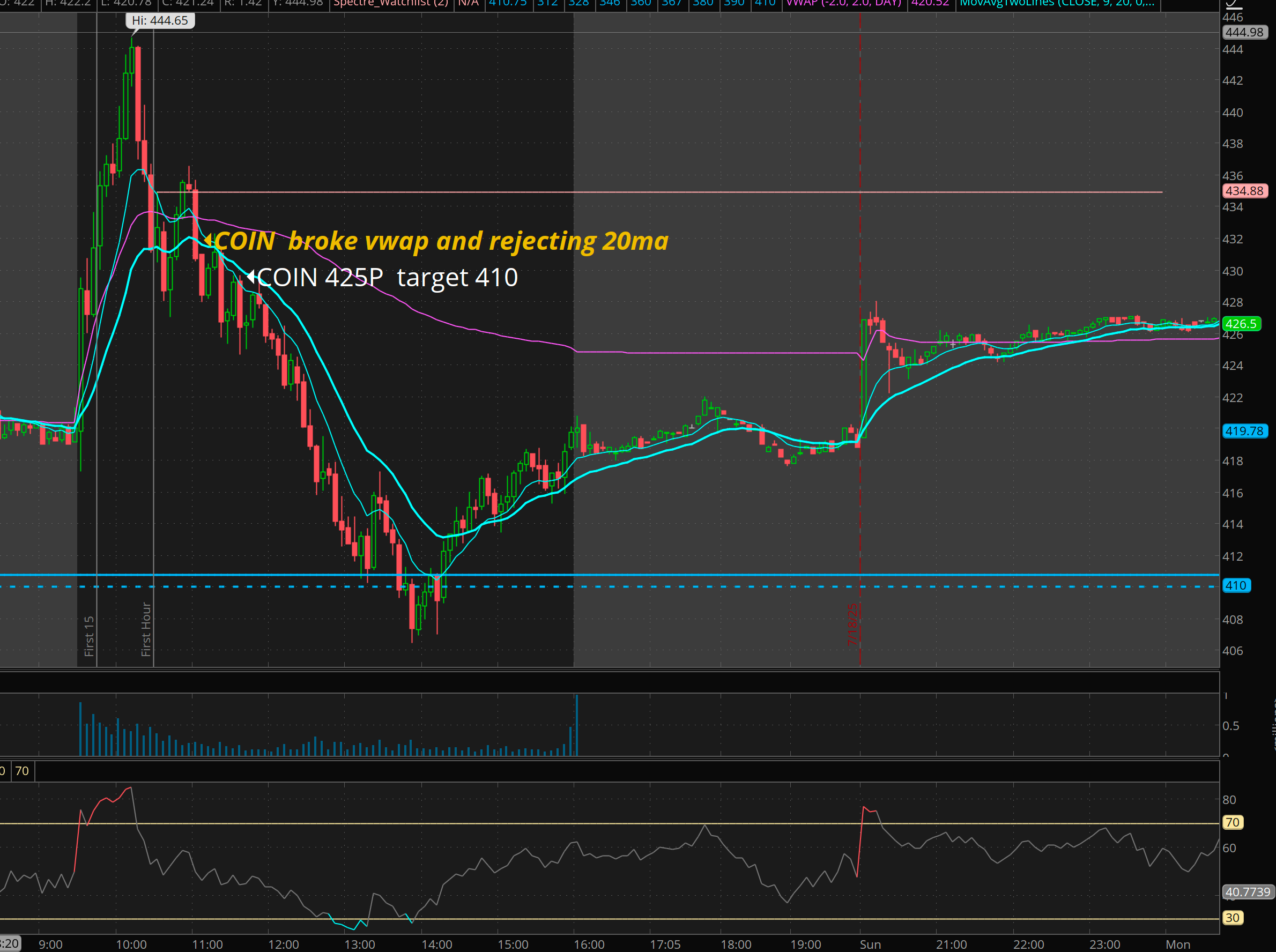
Task: Click the yellow 70 overbought level bubble
Action: click(x=1232, y=822)
